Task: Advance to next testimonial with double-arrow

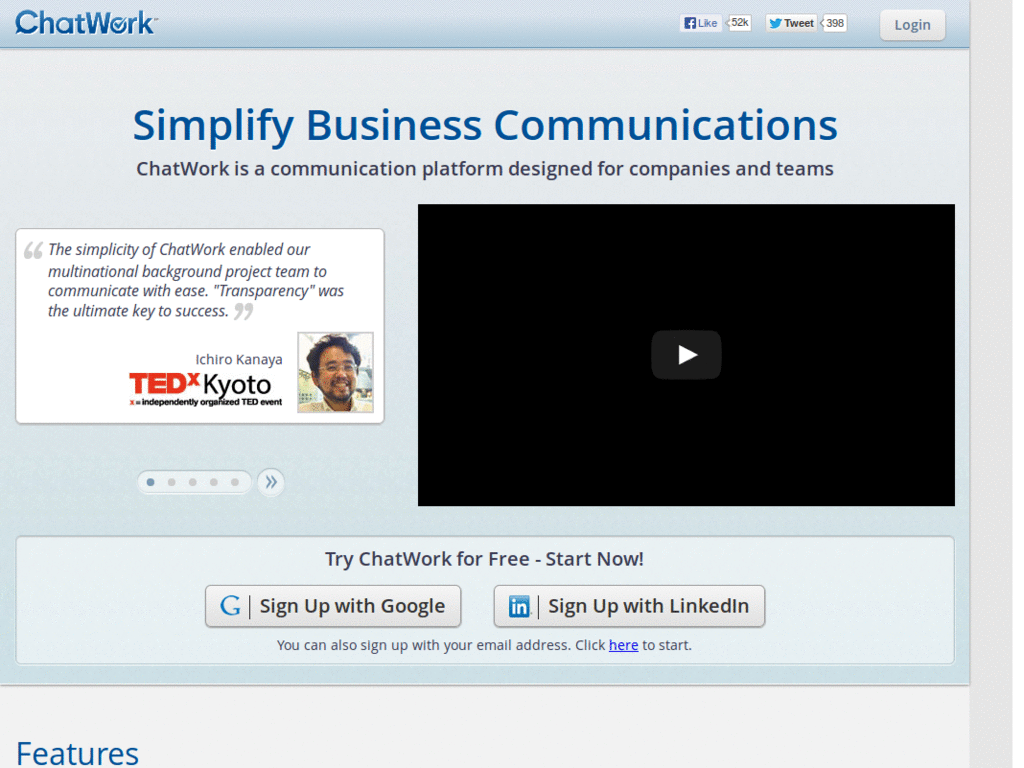Action: (270, 483)
